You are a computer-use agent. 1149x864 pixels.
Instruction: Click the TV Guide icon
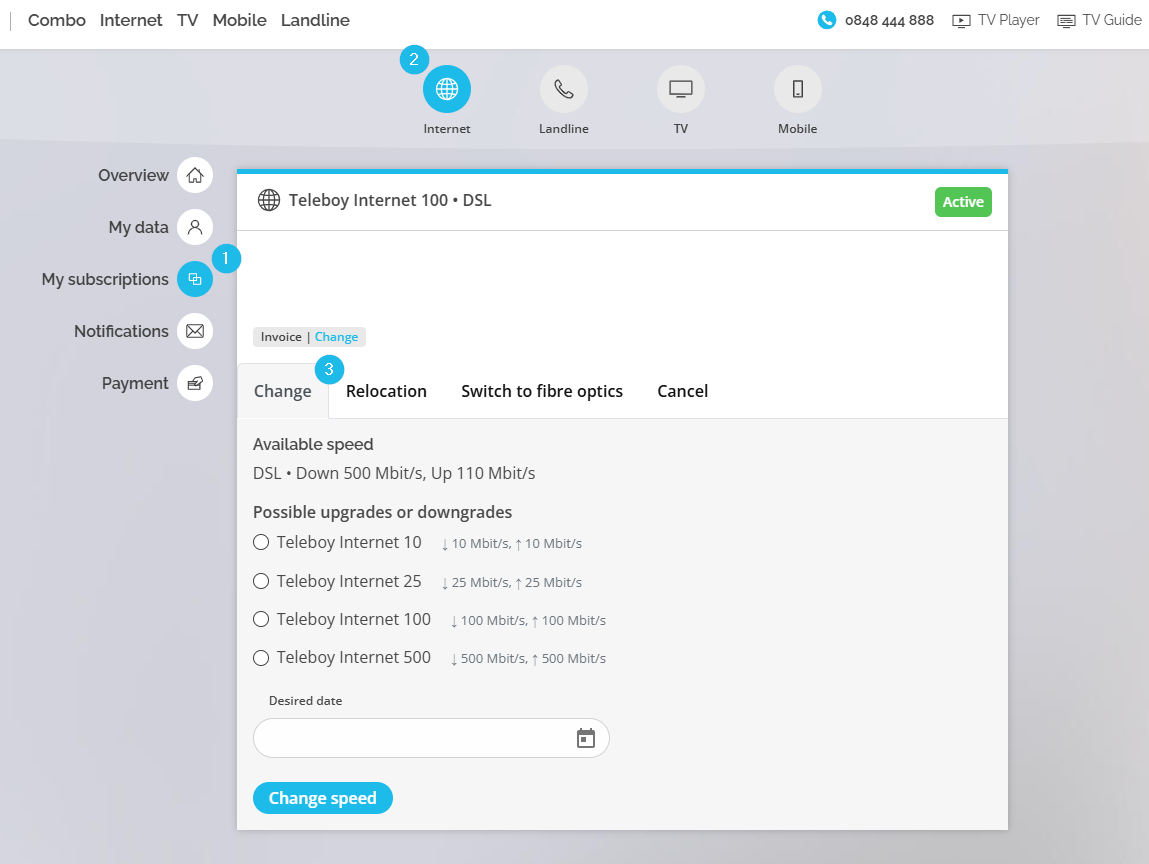(1066, 21)
